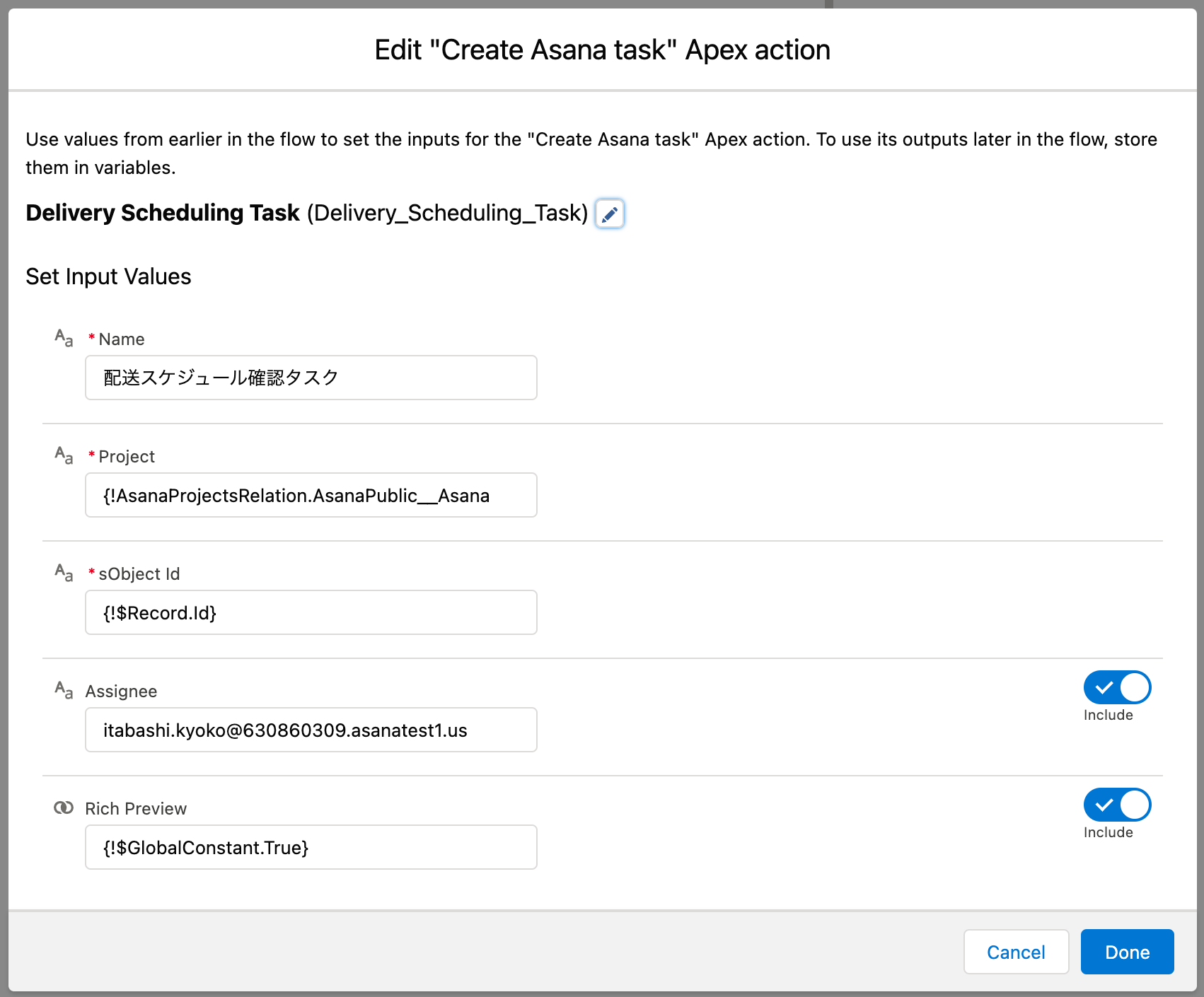The image size is (1204, 997).
Task: Click the "sObject Id" field label text
Action: (x=139, y=574)
